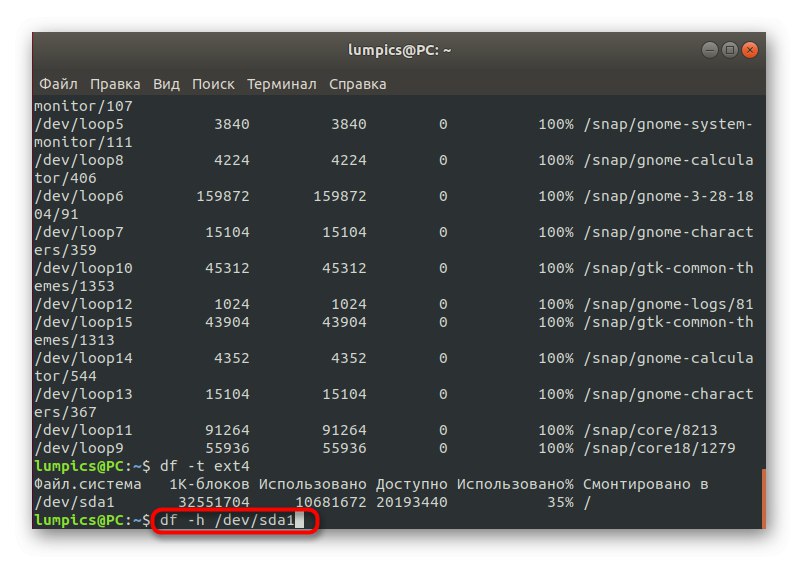Image resolution: width=798 pixels, height=561 pixels.
Task: Click the value 20193440
Action: click(412, 502)
